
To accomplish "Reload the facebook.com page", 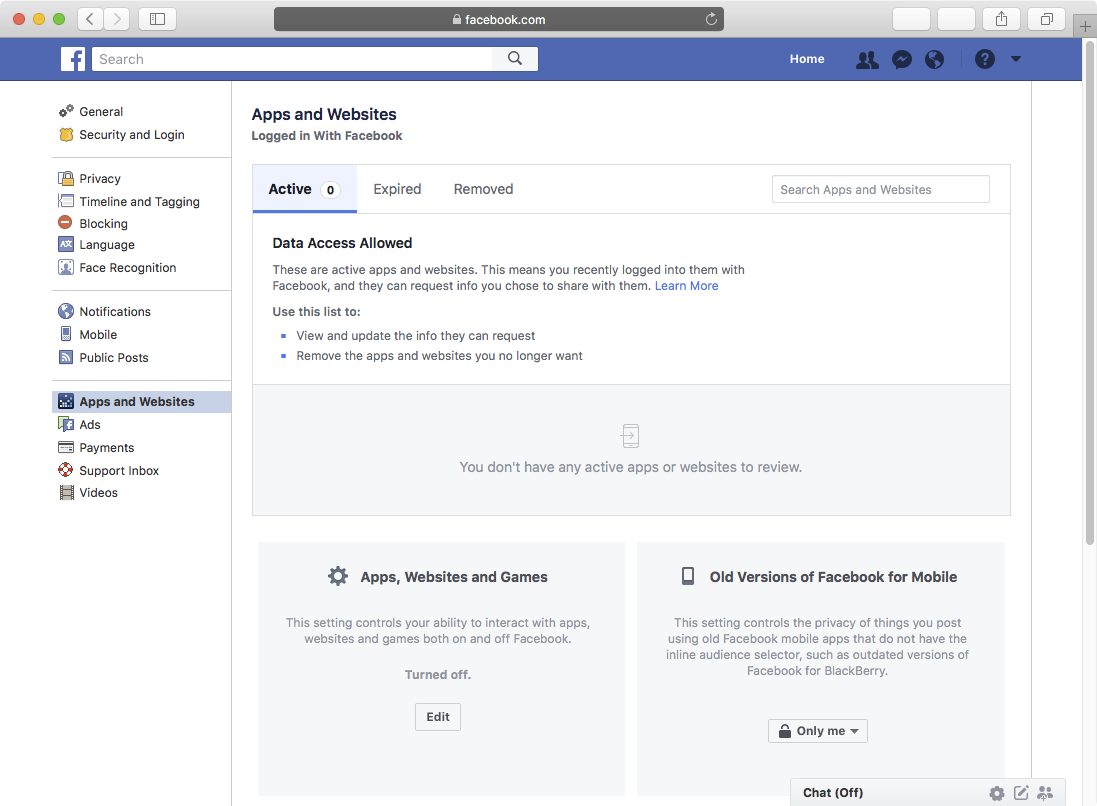I will pos(711,19).
